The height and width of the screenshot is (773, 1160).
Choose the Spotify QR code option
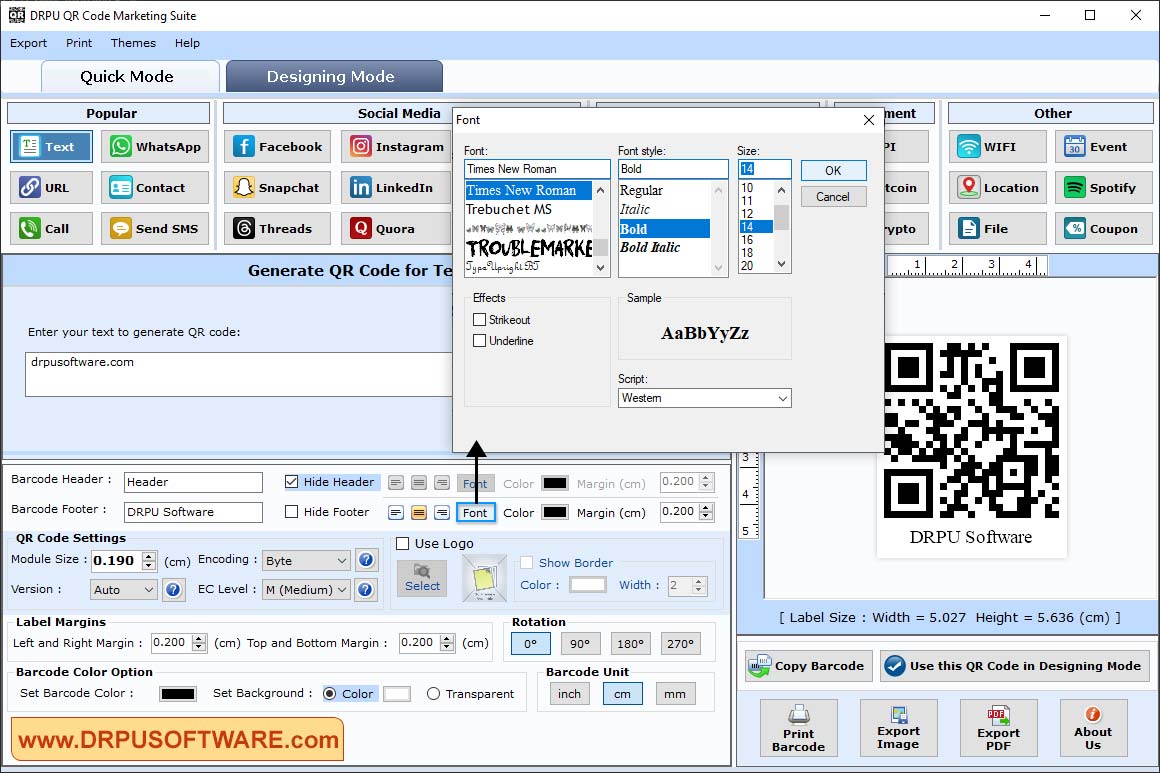point(1104,188)
